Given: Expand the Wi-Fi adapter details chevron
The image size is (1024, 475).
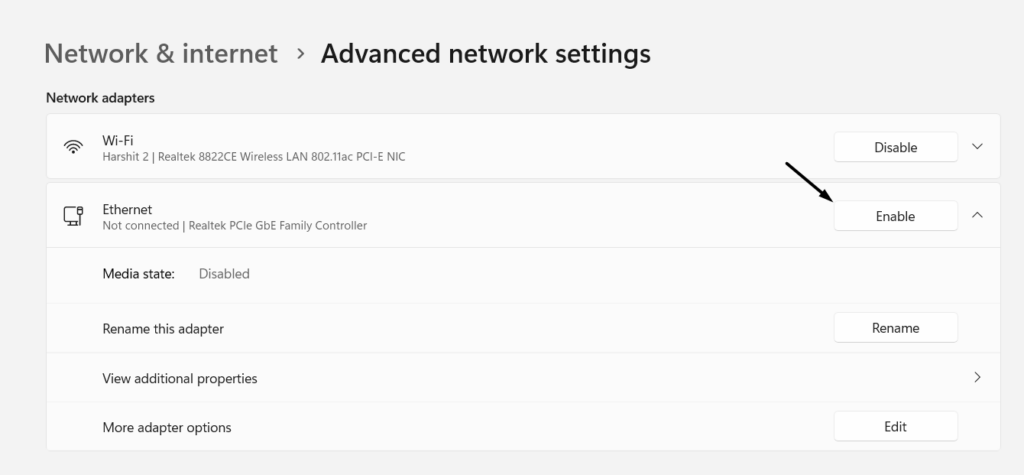Looking at the screenshot, I should pyautogui.click(x=977, y=147).
